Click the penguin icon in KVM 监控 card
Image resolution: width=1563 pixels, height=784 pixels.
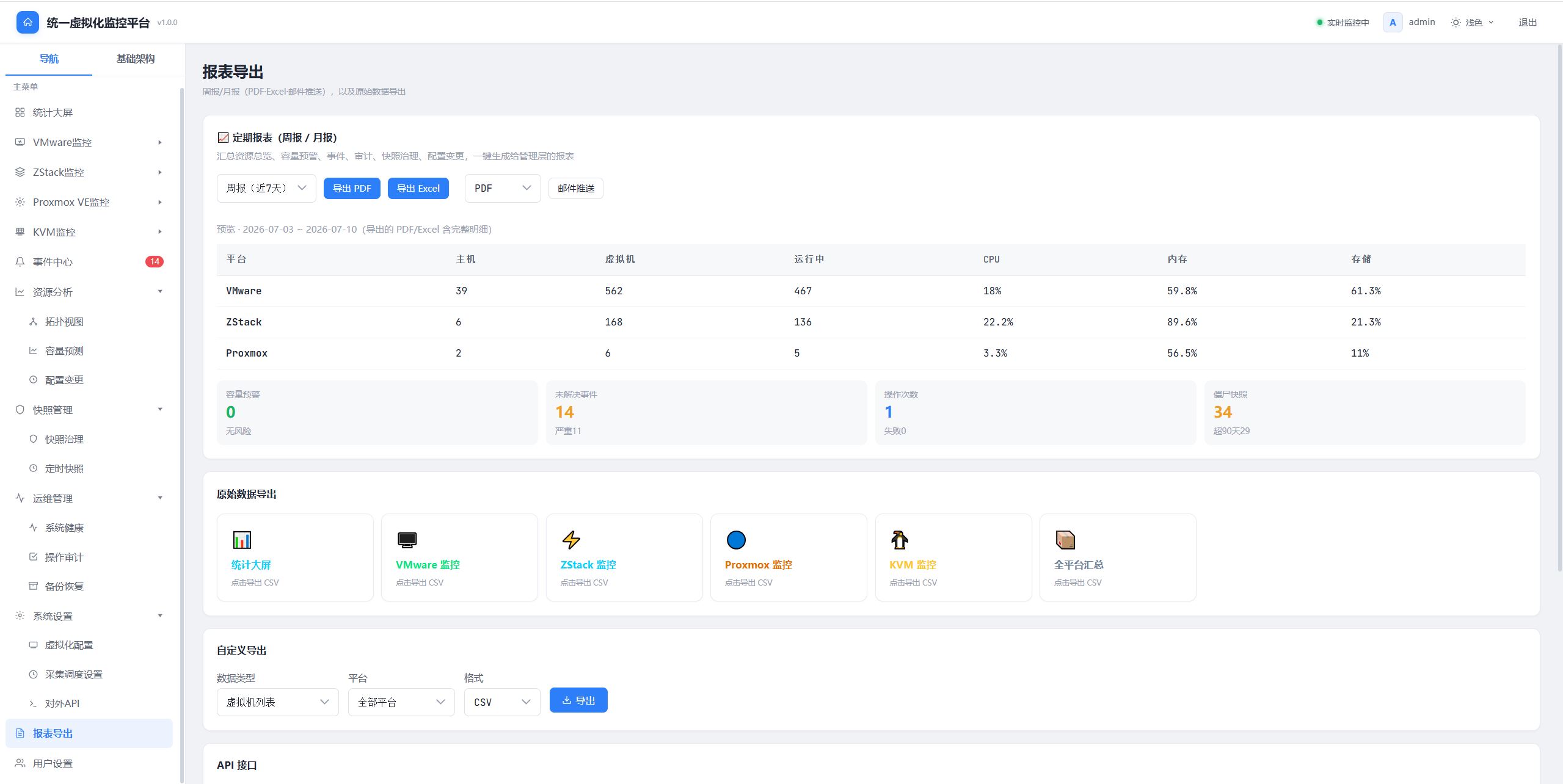click(x=900, y=540)
